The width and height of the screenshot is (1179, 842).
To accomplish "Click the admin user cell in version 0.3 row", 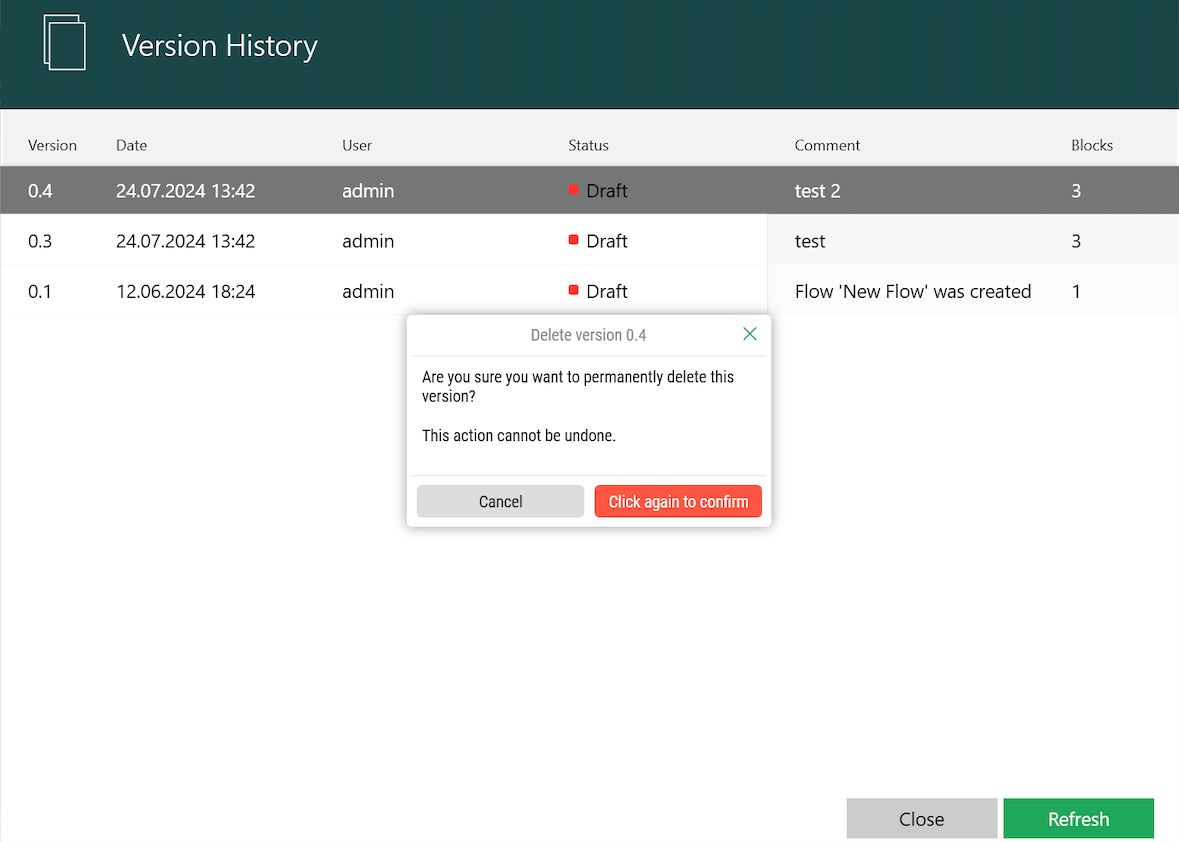I will [x=368, y=241].
